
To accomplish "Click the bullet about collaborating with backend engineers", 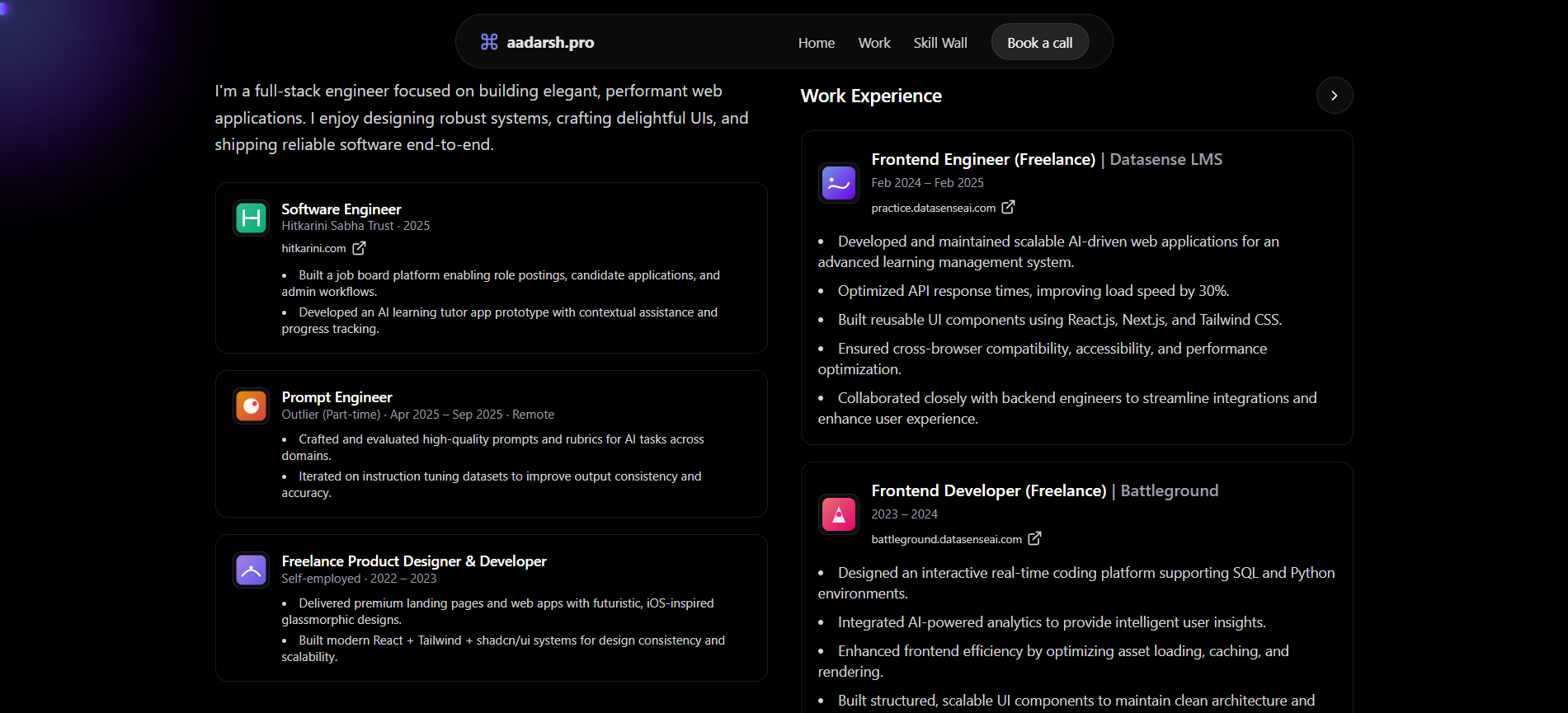I will (1067, 408).
